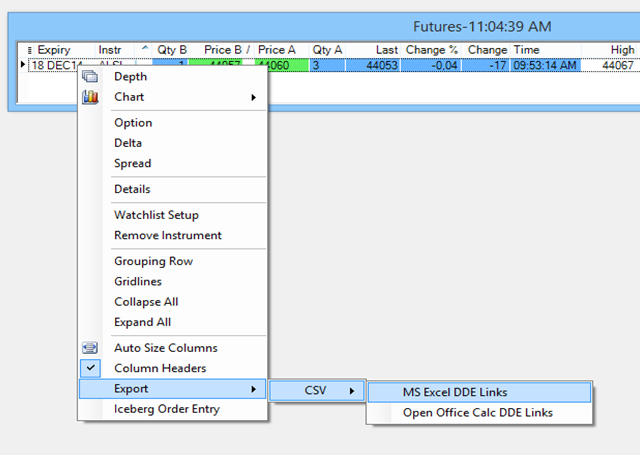
Task: Open Watchlist Setup
Action: click(156, 215)
